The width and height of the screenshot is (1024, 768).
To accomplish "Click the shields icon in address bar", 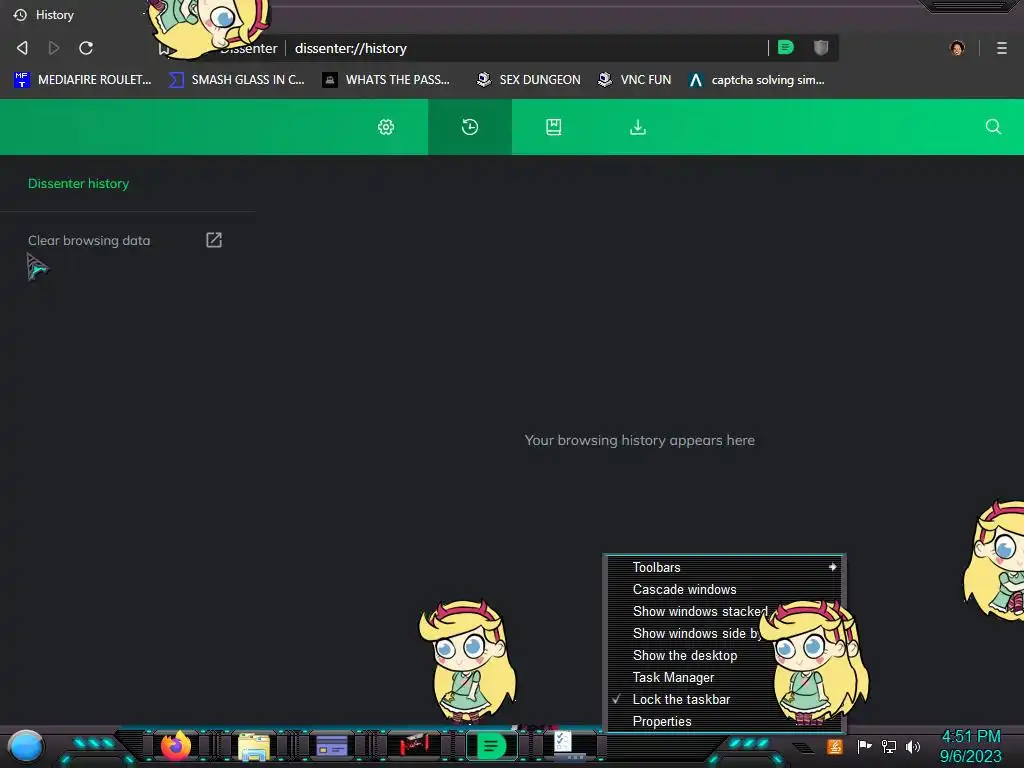I will [821, 47].
